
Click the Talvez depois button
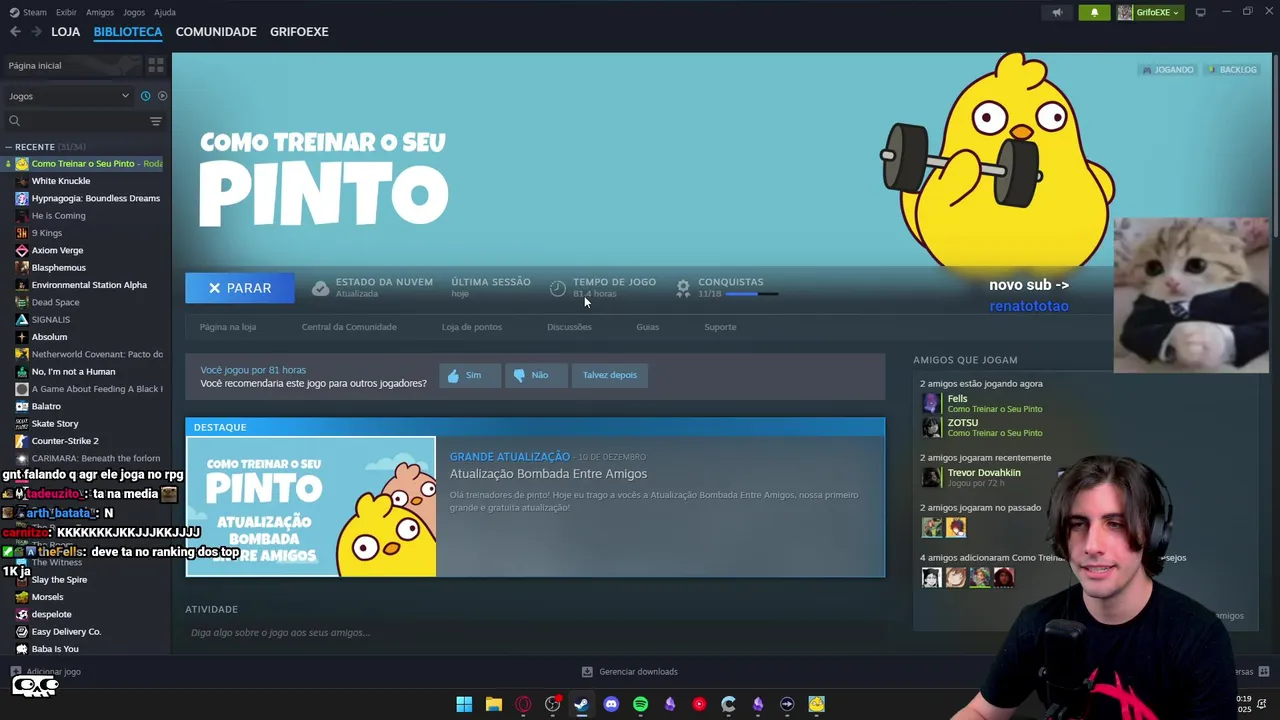[x=610, y=375]
